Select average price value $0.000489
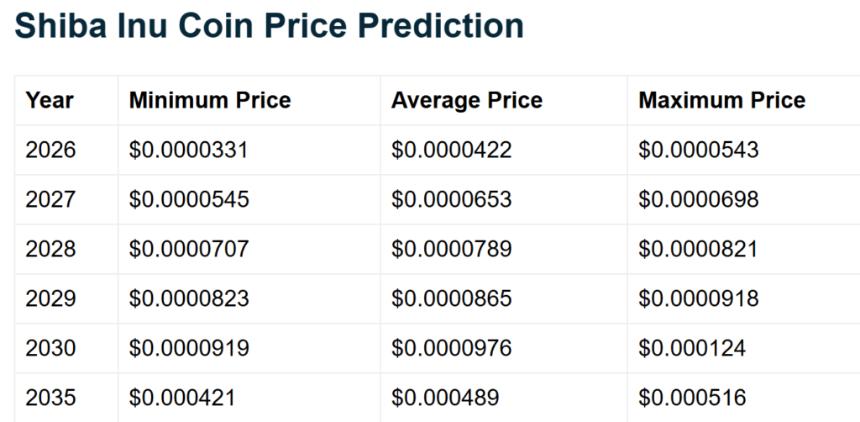Screen dimensions: 860x422 [x=445, y=398]
